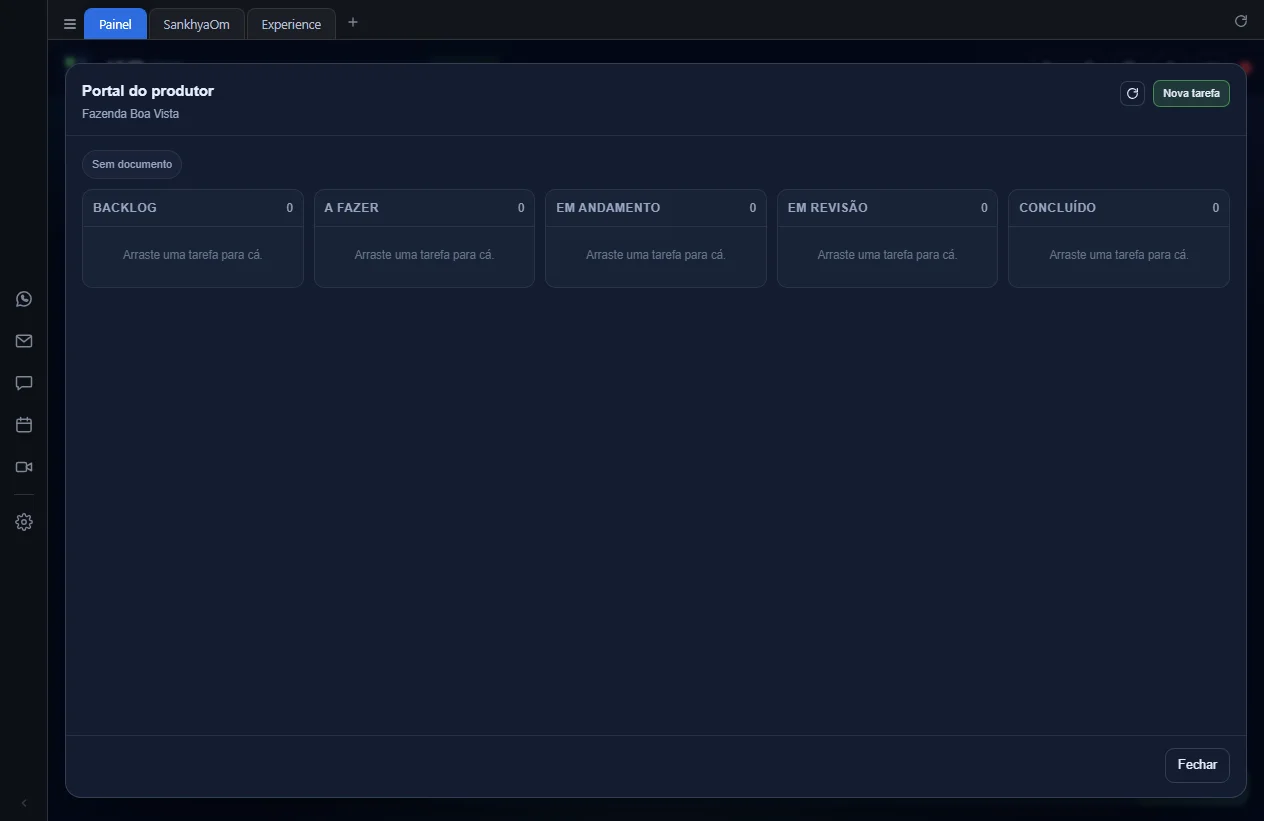The width and height of the screenshot is (1264, 821).
Task: Click the CONCLUÍDO empty drop area
Action: click(x=1119, y=255)
